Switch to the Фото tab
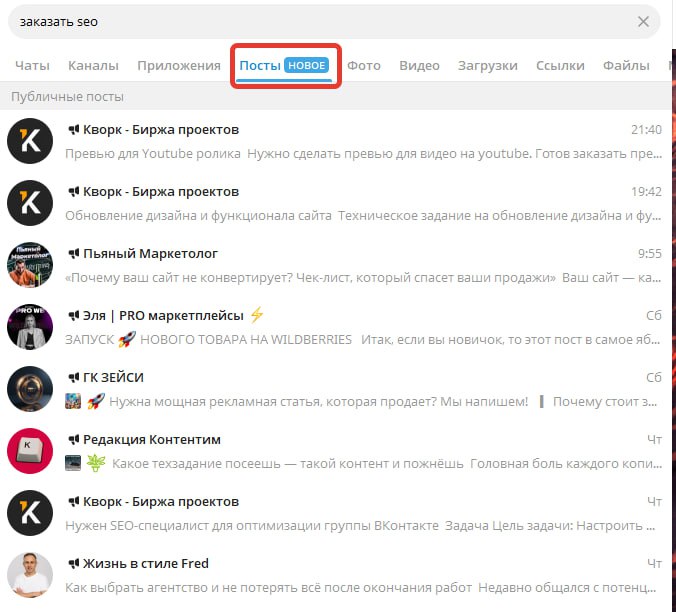 (x=364, y=66)
